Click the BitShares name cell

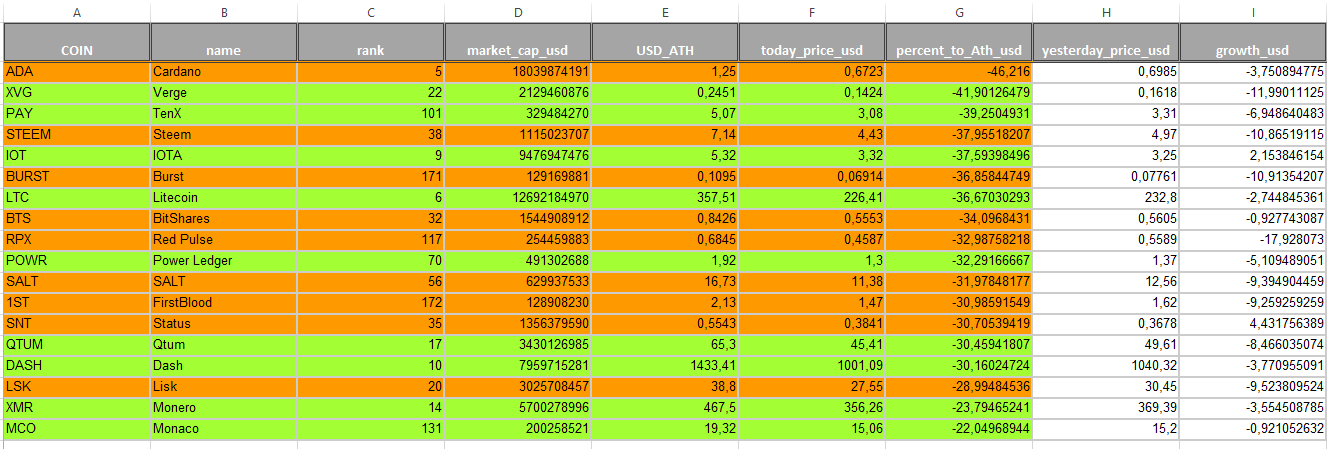point(224,219)
